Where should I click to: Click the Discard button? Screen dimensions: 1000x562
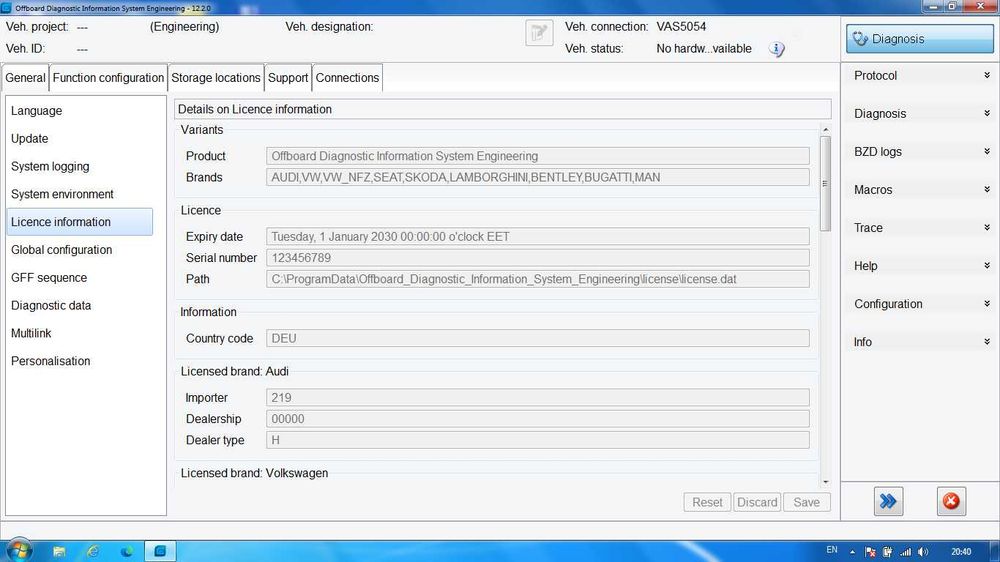pyautogui.click(x=757, y=502)
